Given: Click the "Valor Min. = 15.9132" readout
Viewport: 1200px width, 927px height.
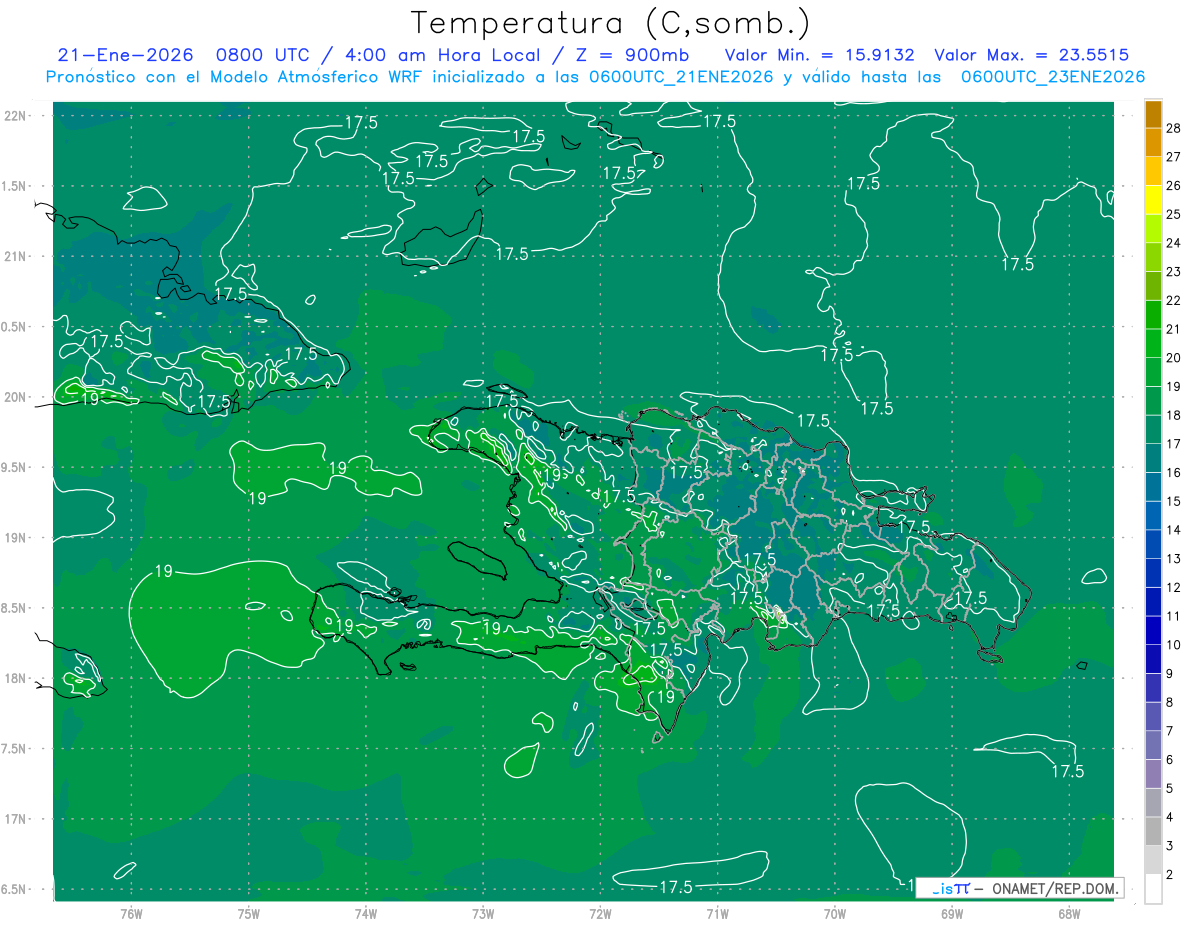Looking at the screenshot, I should point(819,55).
